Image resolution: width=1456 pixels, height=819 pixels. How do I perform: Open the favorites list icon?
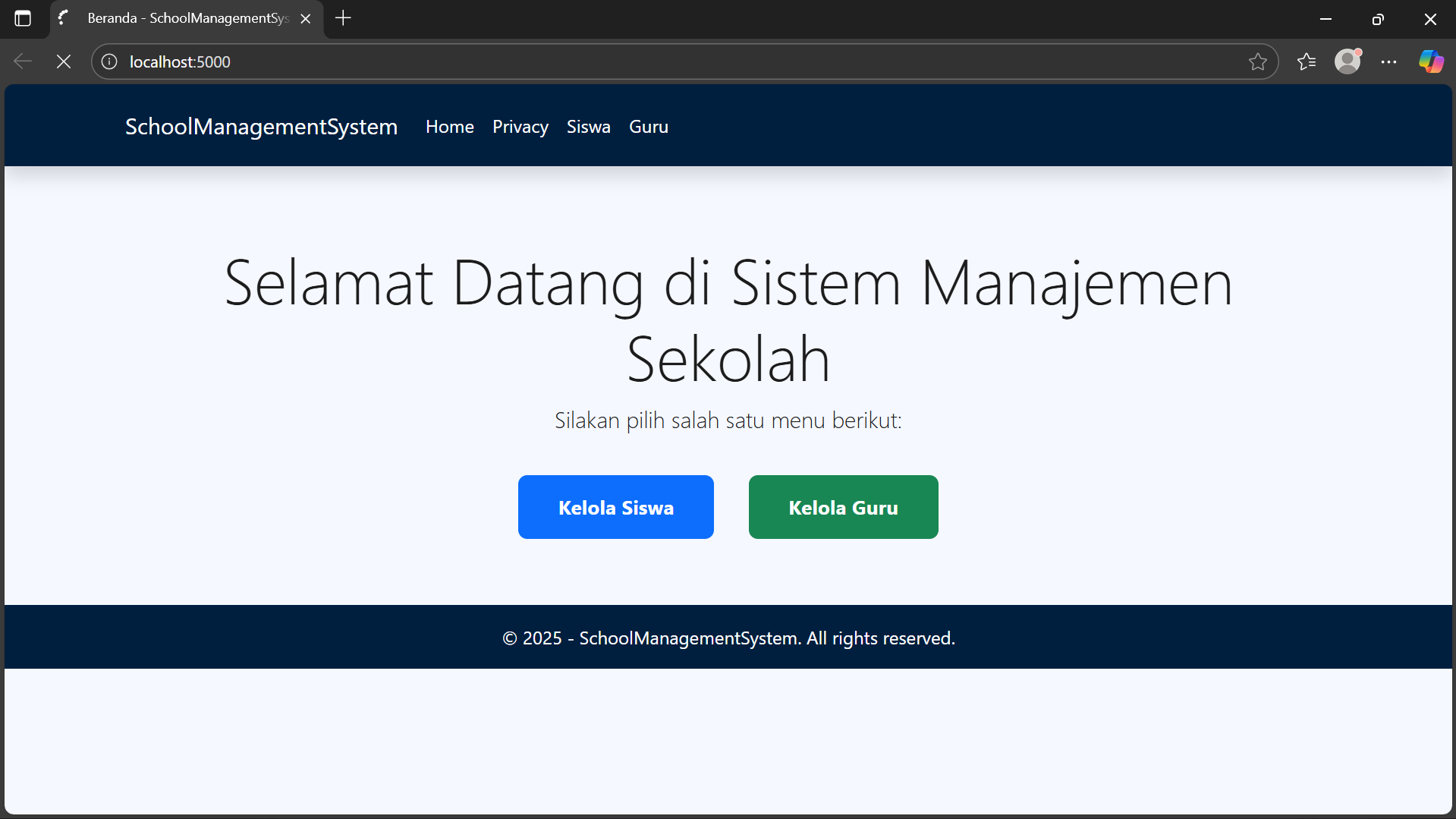point(1307,61)
